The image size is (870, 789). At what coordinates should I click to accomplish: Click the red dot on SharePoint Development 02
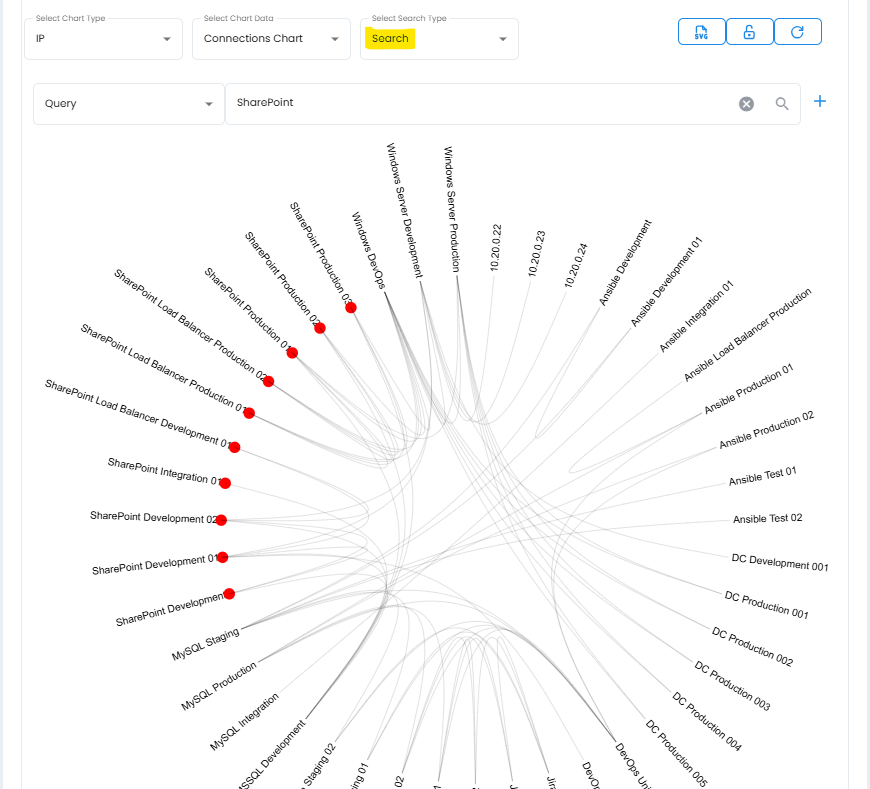tap(222, 519)
